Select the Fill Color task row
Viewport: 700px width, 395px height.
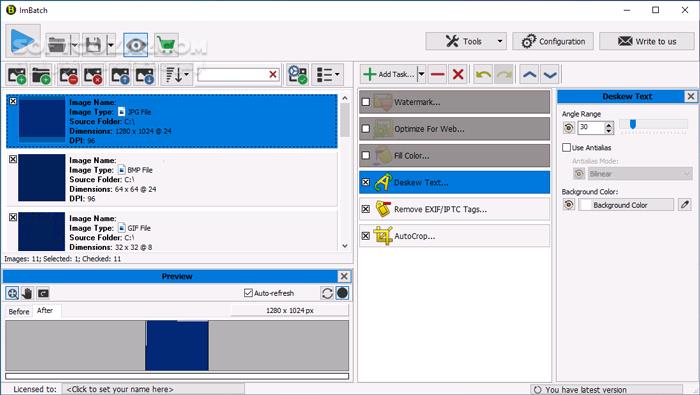click(454, 156)
